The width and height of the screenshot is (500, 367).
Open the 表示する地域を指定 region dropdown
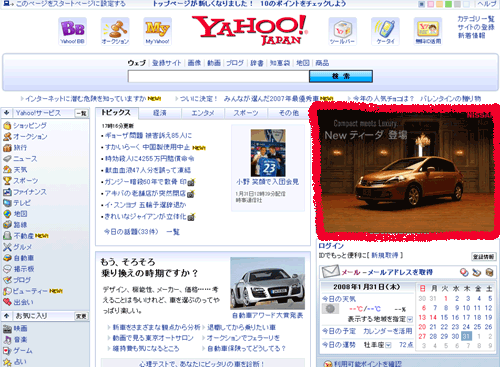point(410,319)
